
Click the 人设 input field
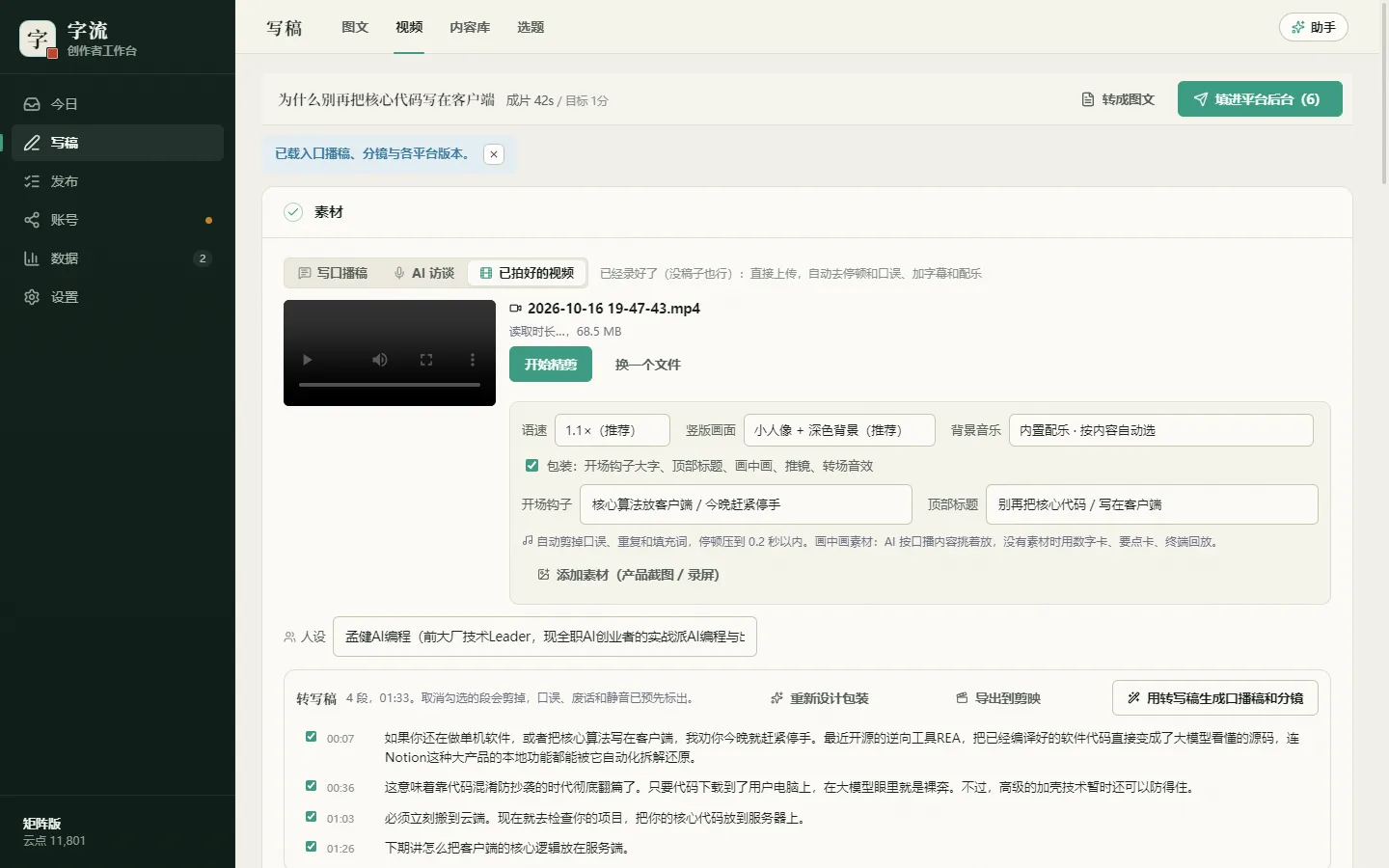[x=545, y=637]
